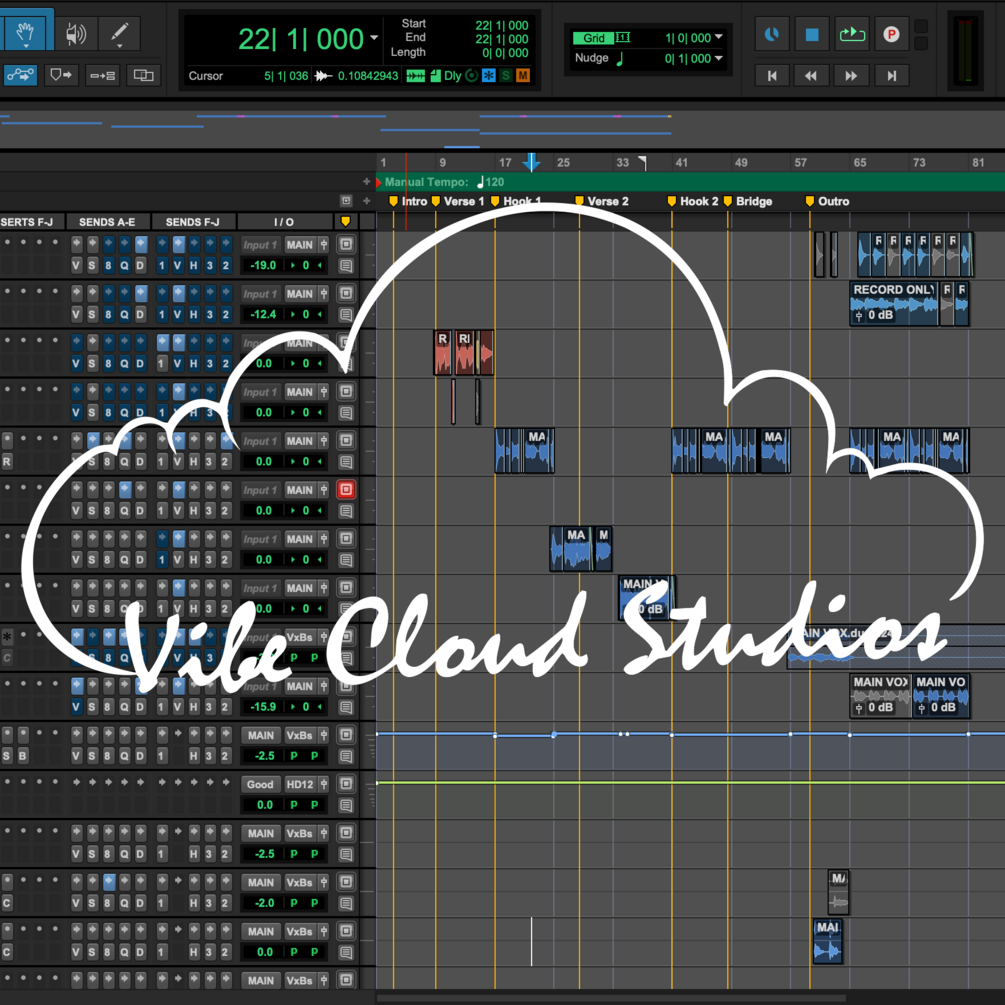Screen dimensions: 1005x1005
Task: Open the main counter format dropdown arrow
Action: pos(374,38)
